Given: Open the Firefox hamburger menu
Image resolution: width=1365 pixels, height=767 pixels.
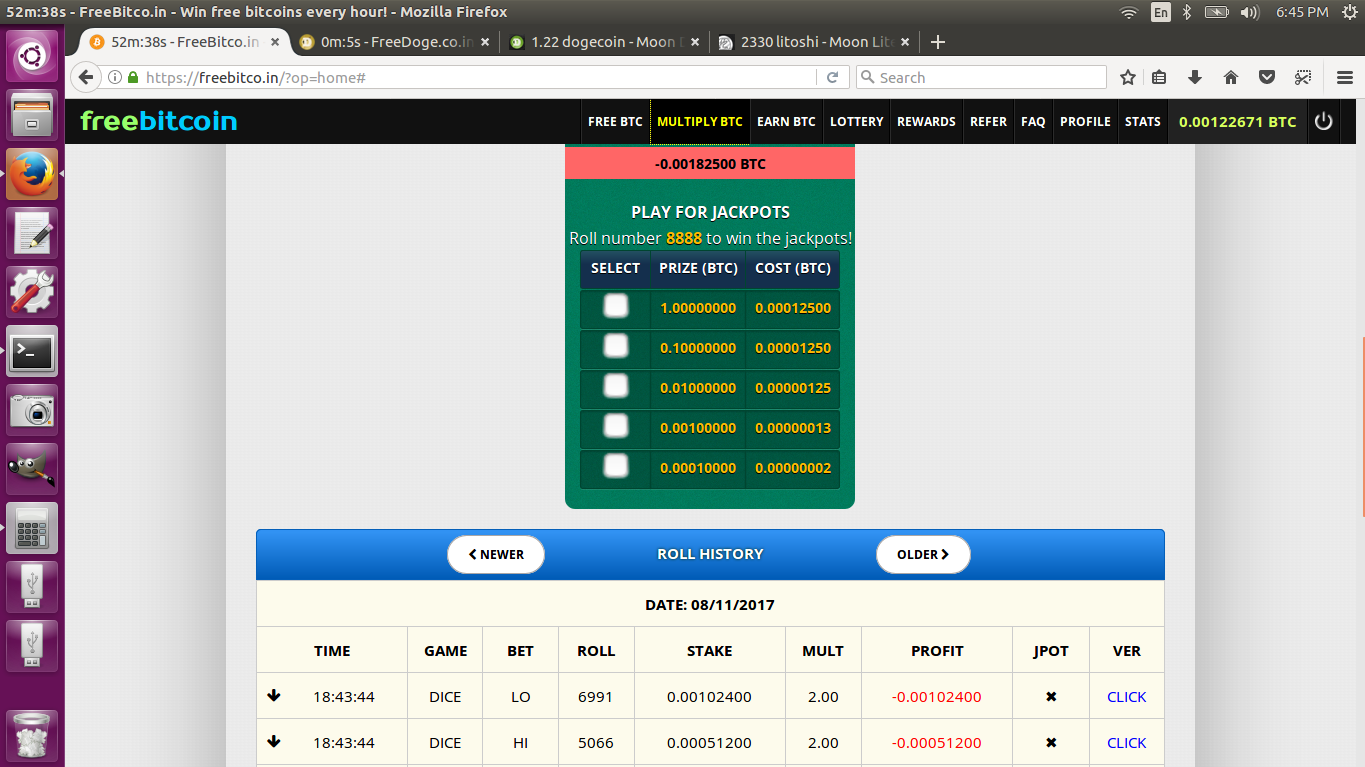Looking at the screenshot, I should point(1344,77).
